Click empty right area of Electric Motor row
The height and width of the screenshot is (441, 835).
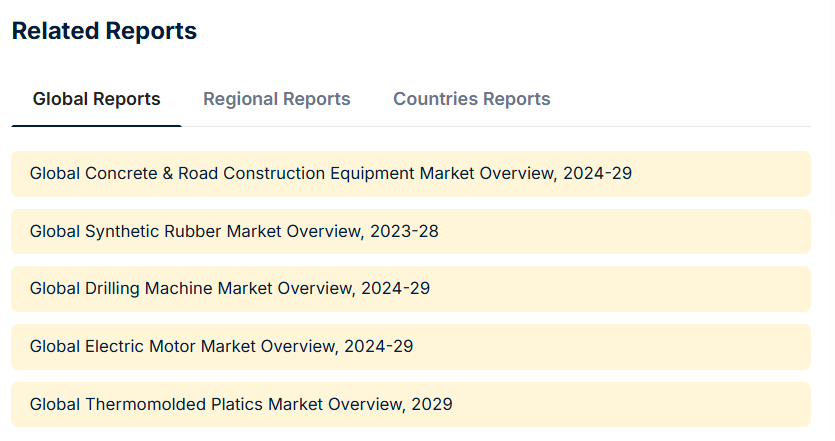[x=650, y=346]
